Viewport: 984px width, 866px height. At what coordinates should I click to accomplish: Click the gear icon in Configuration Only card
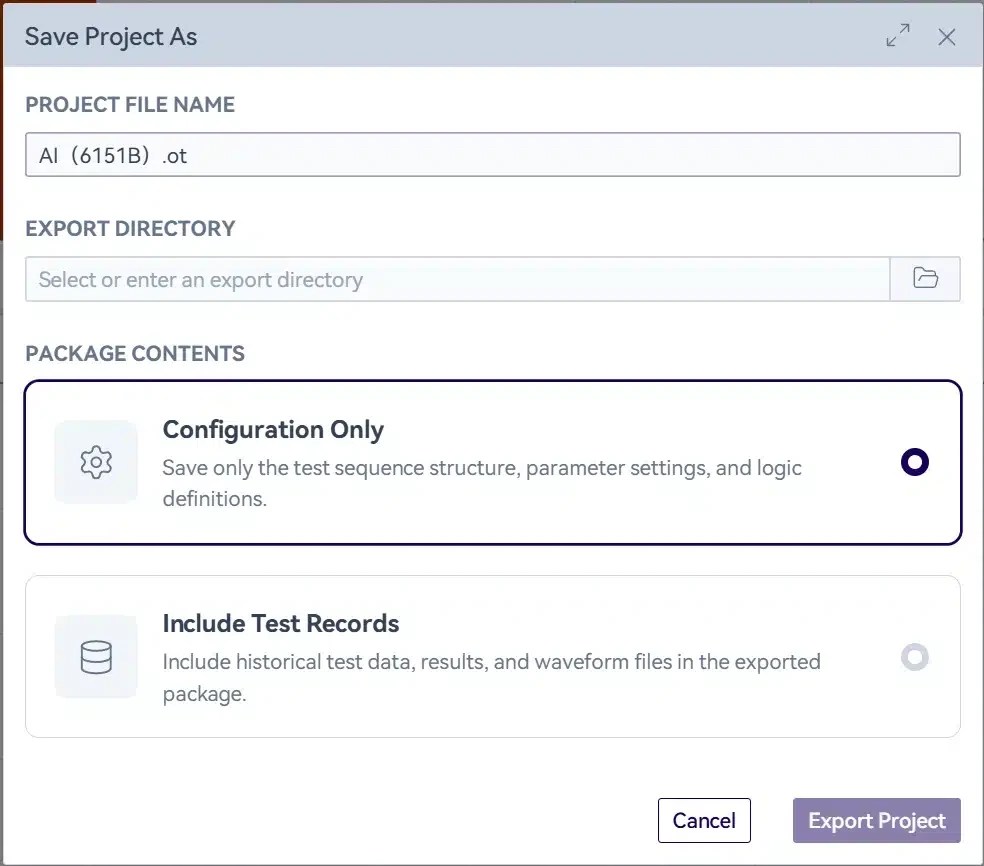point(96,462)
